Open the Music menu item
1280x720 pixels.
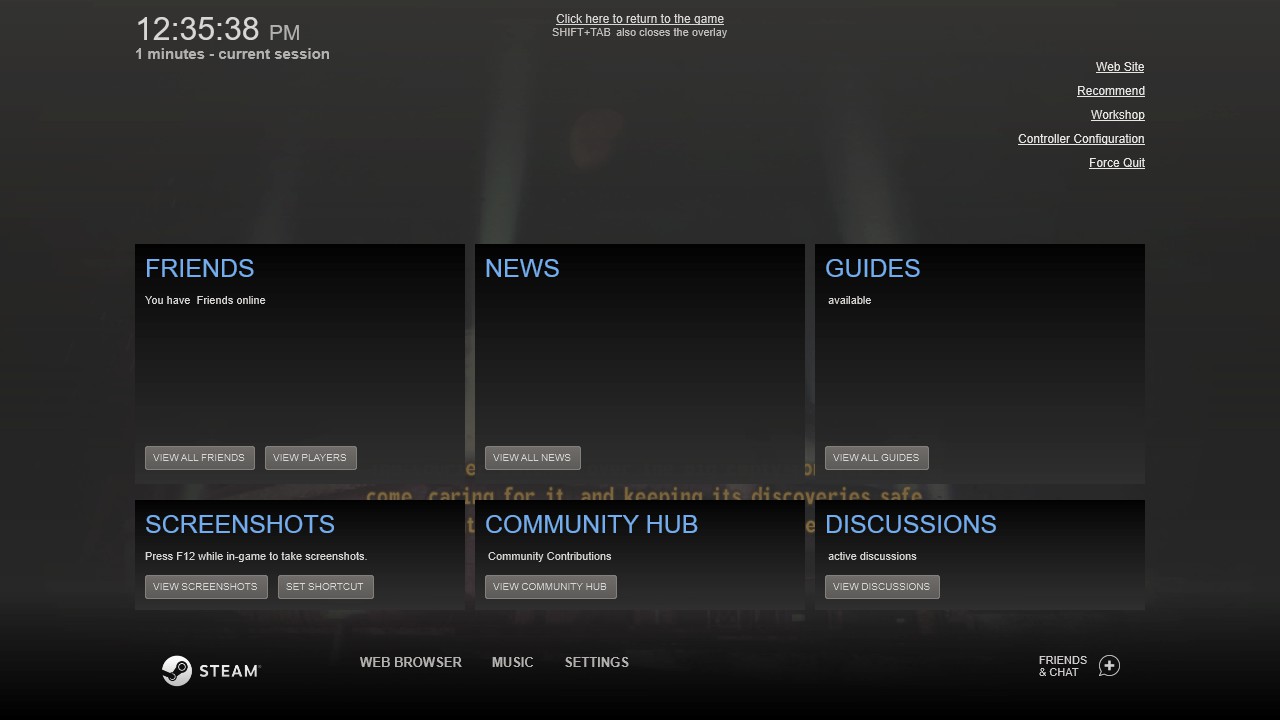coord(513,662)
